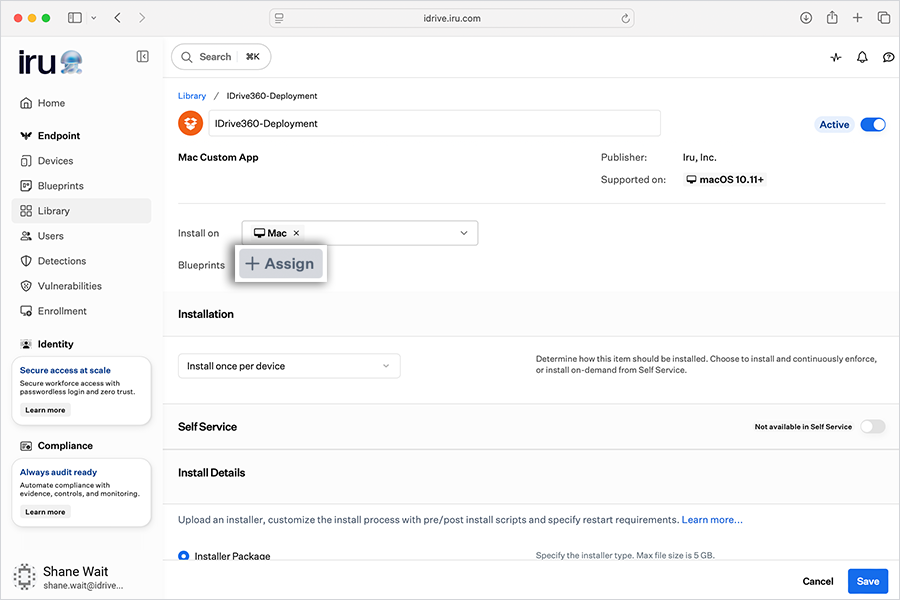
Task: Click the Active status label
Action: pos(834,125)
